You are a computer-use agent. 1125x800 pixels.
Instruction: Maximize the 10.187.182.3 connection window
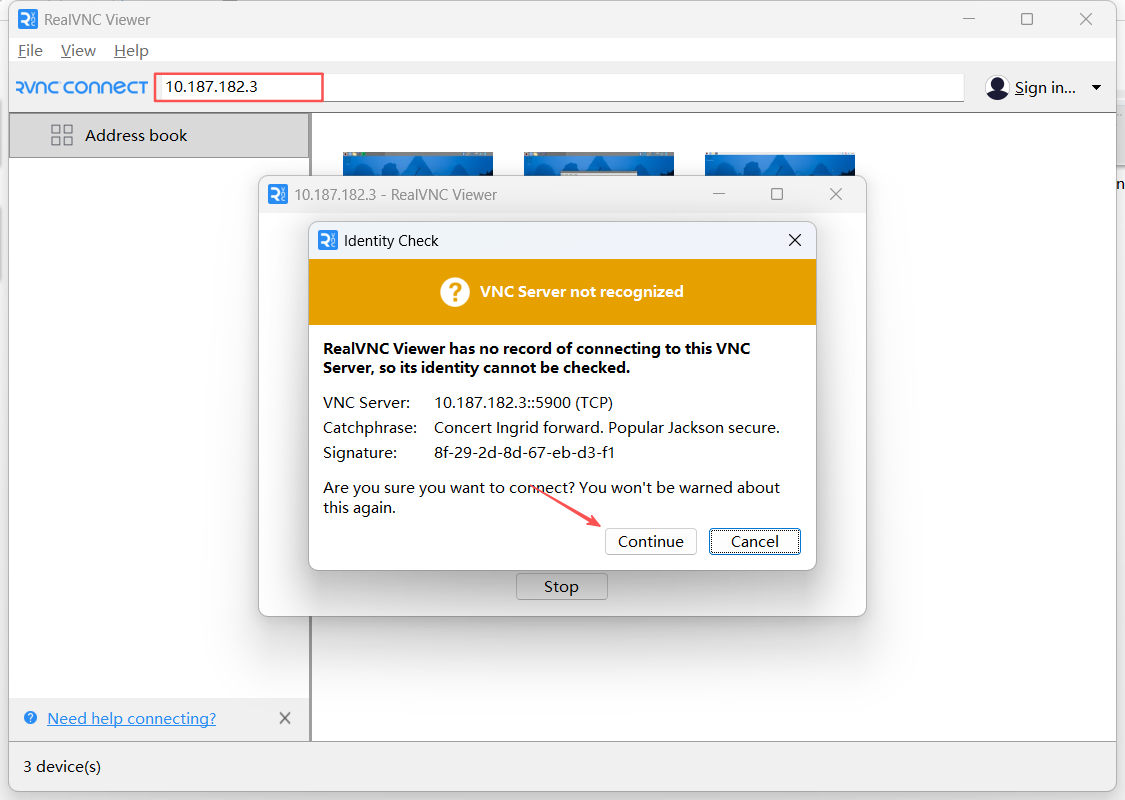pyautogui.click(x=777, y=194)
